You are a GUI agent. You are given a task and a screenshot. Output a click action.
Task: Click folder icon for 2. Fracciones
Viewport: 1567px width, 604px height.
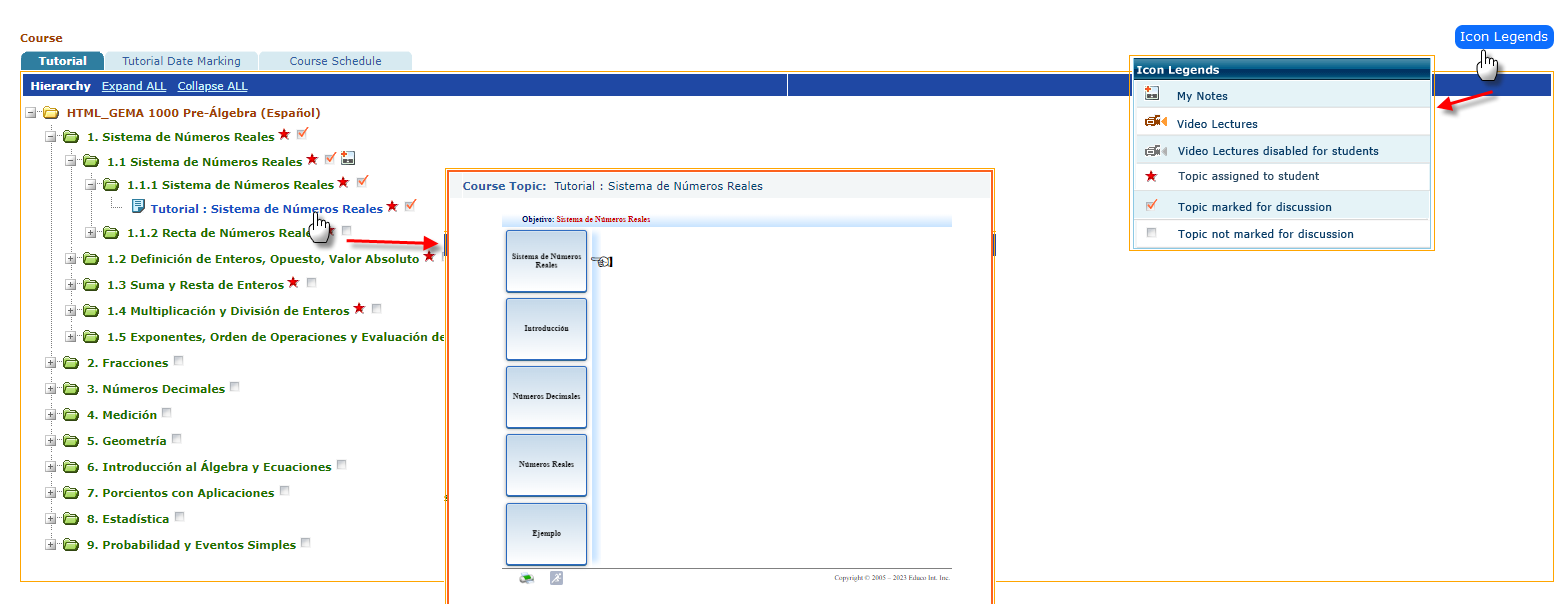71,363
